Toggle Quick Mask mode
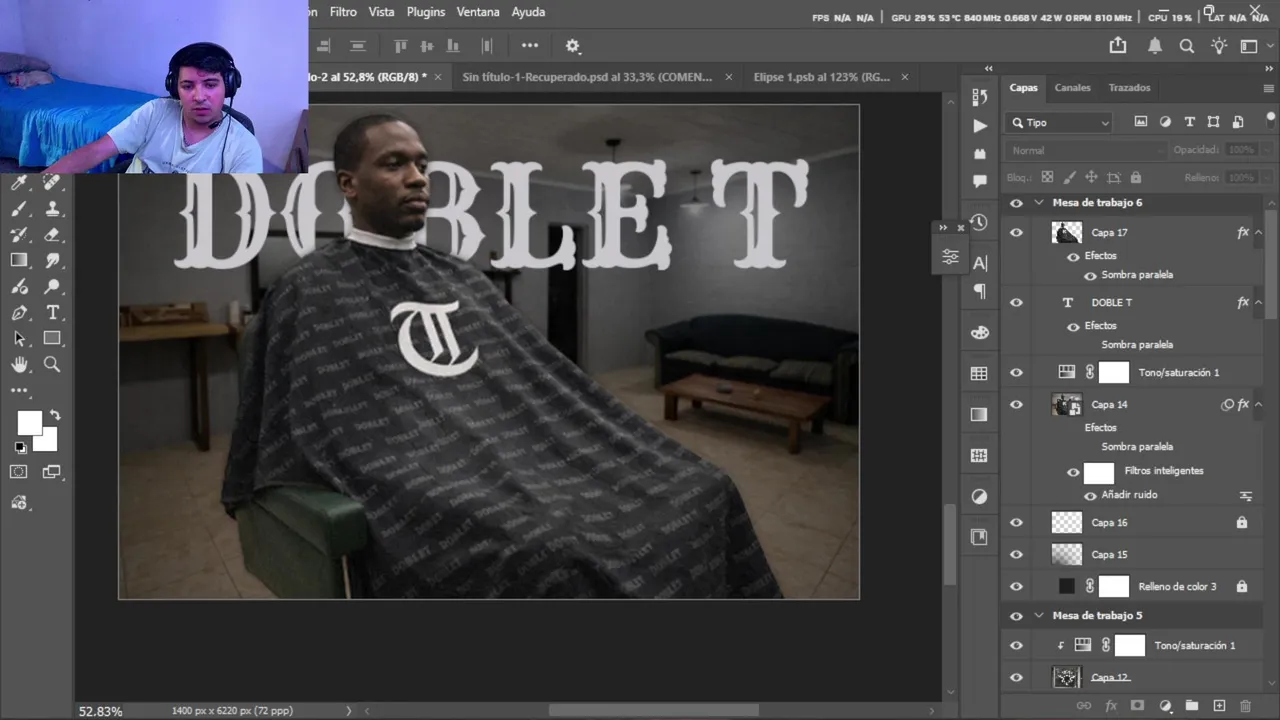The height and width of the screenshot is (720, 1280). point(19,472)
